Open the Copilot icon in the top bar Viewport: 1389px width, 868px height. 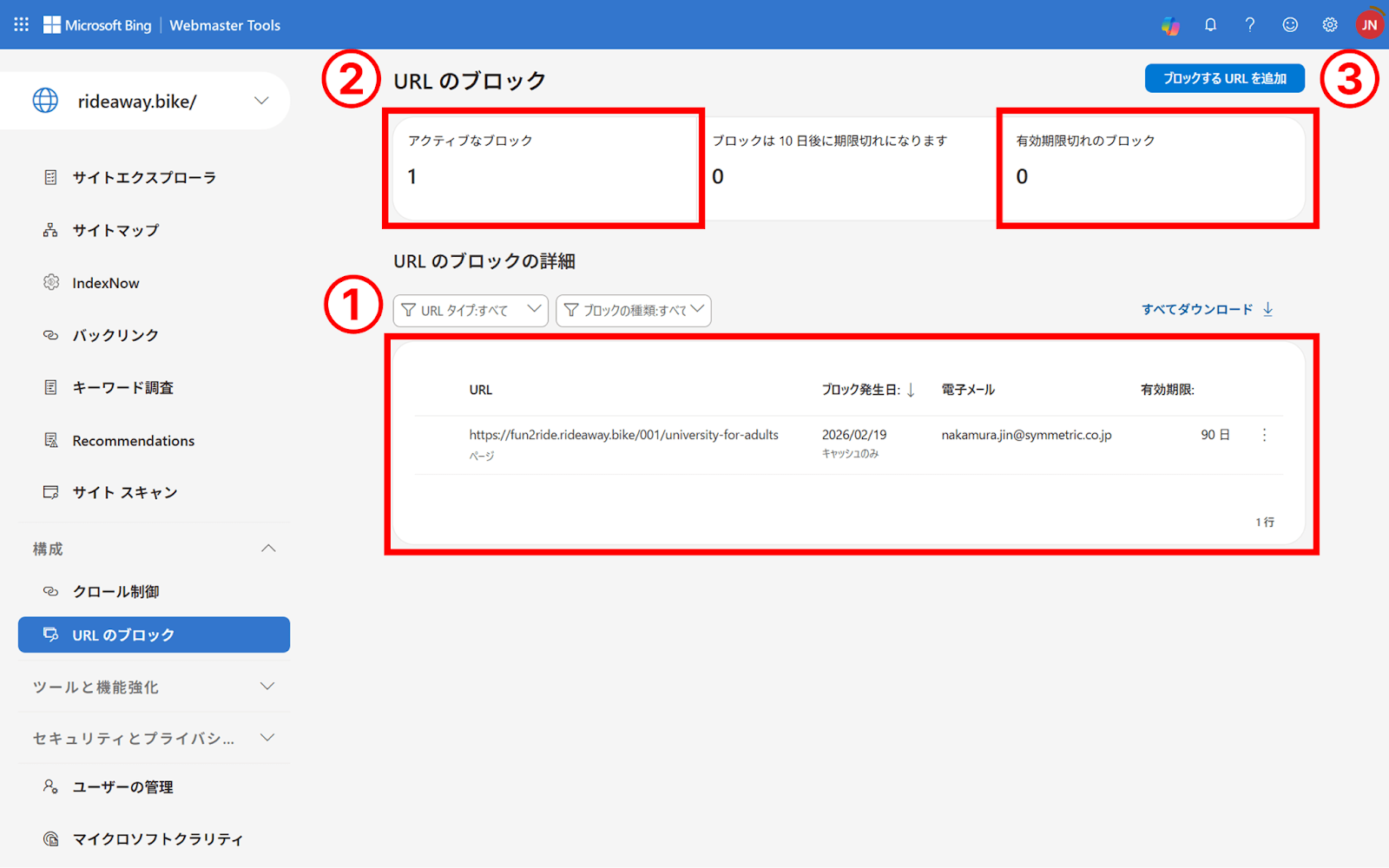(x=1170, y=25)
